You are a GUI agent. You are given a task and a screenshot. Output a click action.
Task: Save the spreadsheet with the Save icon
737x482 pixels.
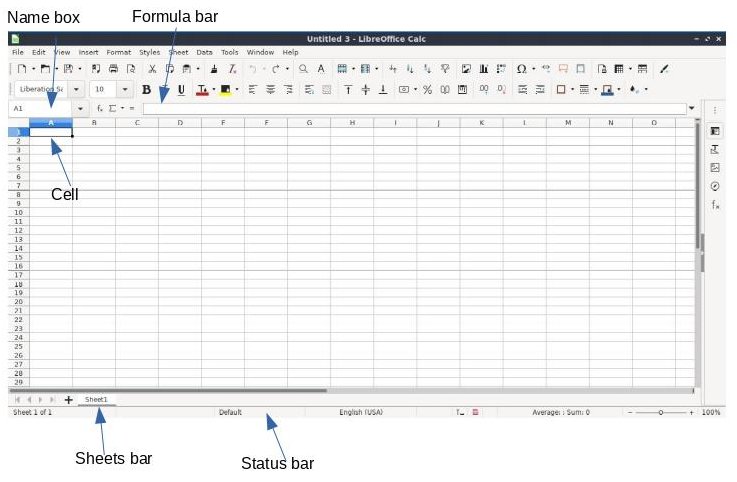pos(68,69)
